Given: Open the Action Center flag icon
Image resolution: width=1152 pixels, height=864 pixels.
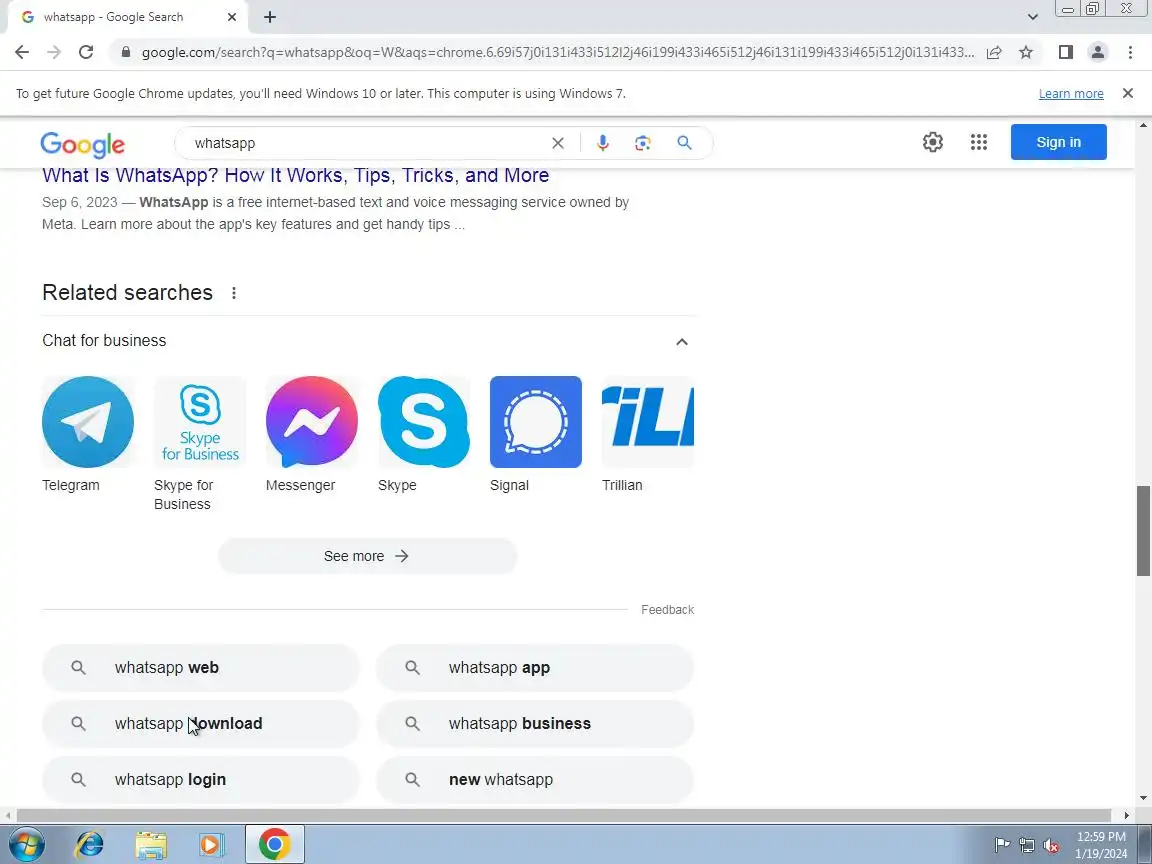Looking at the screenshot, I should (x=1002, y=846).
